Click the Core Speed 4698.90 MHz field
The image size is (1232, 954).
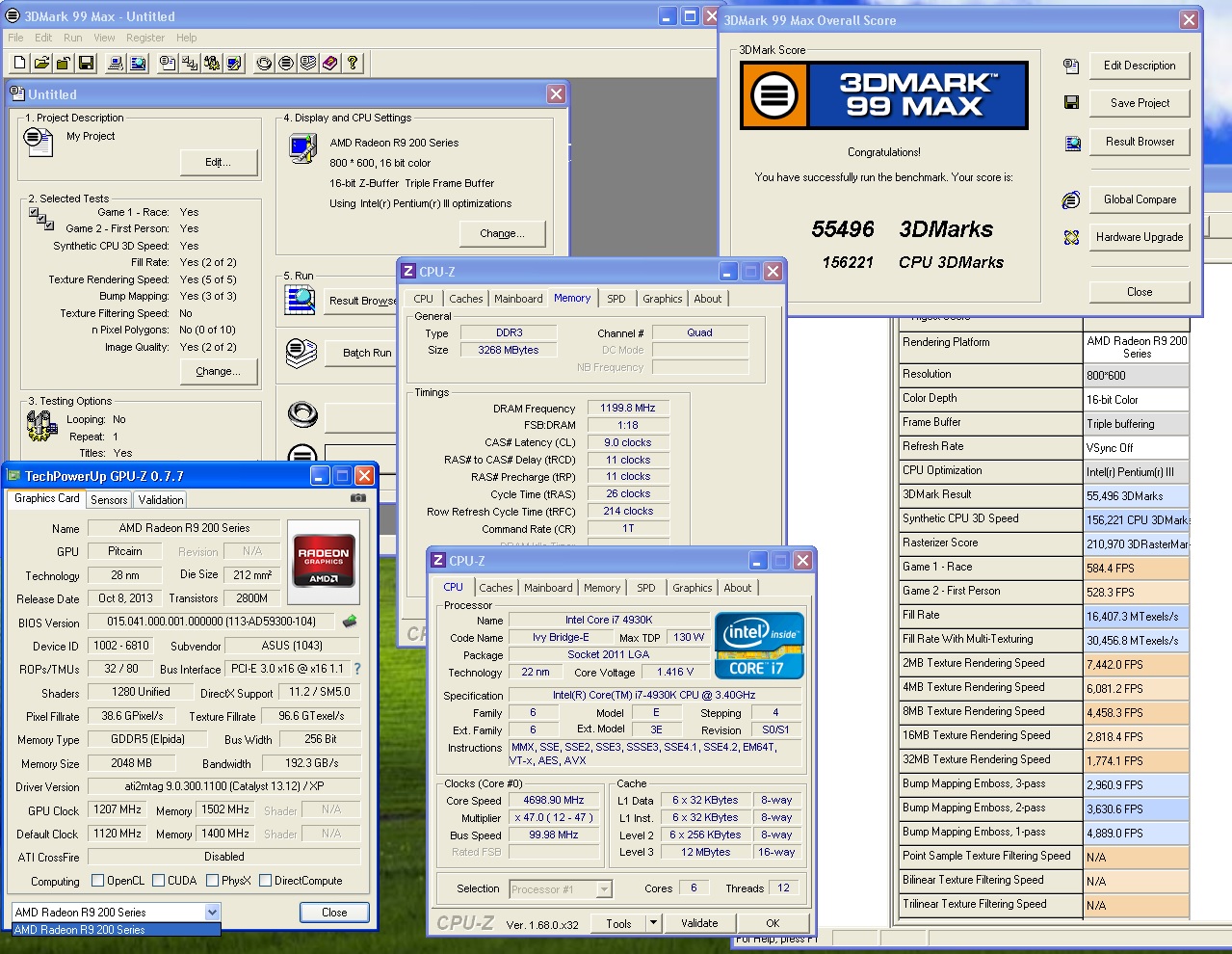553,800
